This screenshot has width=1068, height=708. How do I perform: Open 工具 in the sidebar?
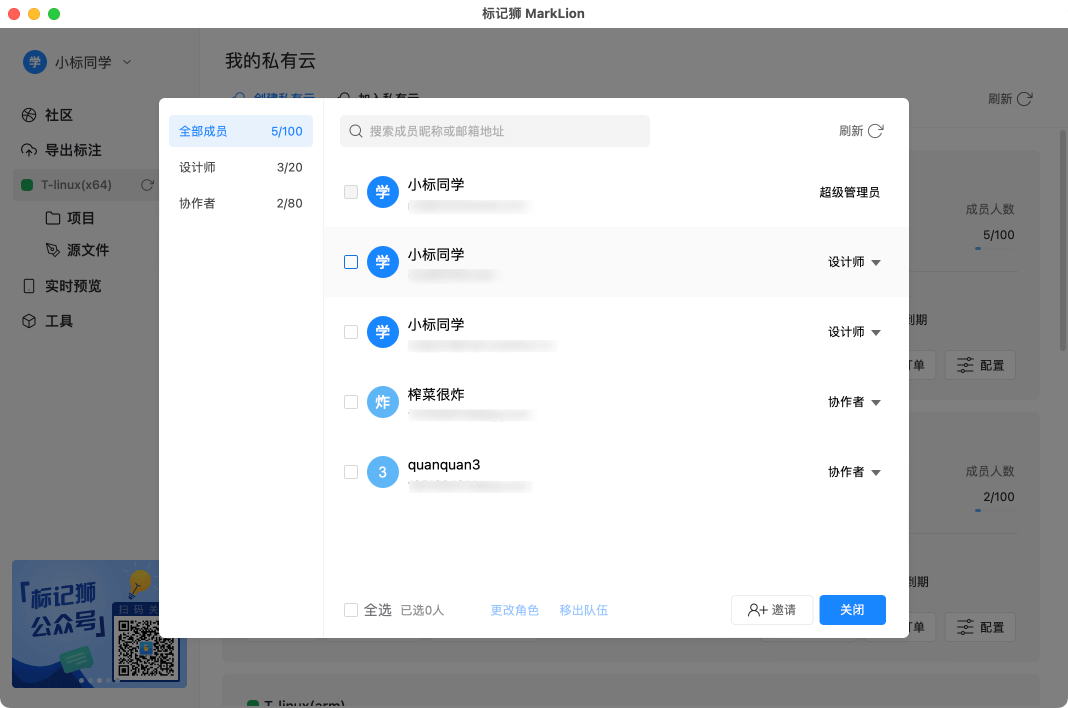(x=58, y=321)
